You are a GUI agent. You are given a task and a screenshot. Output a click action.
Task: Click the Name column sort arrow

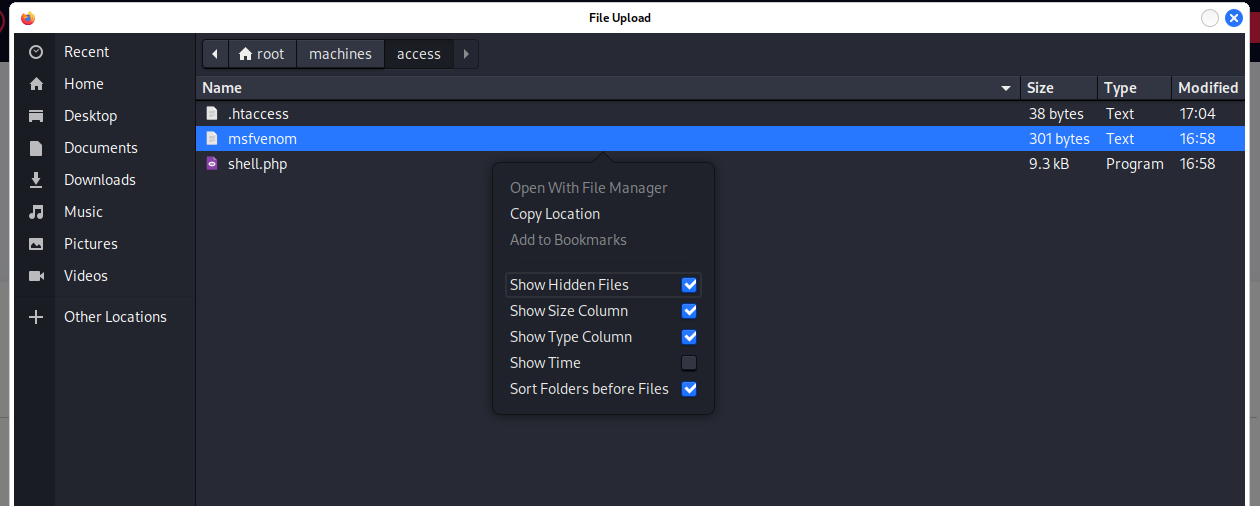pyautogui.click(x=1006, y=89)
